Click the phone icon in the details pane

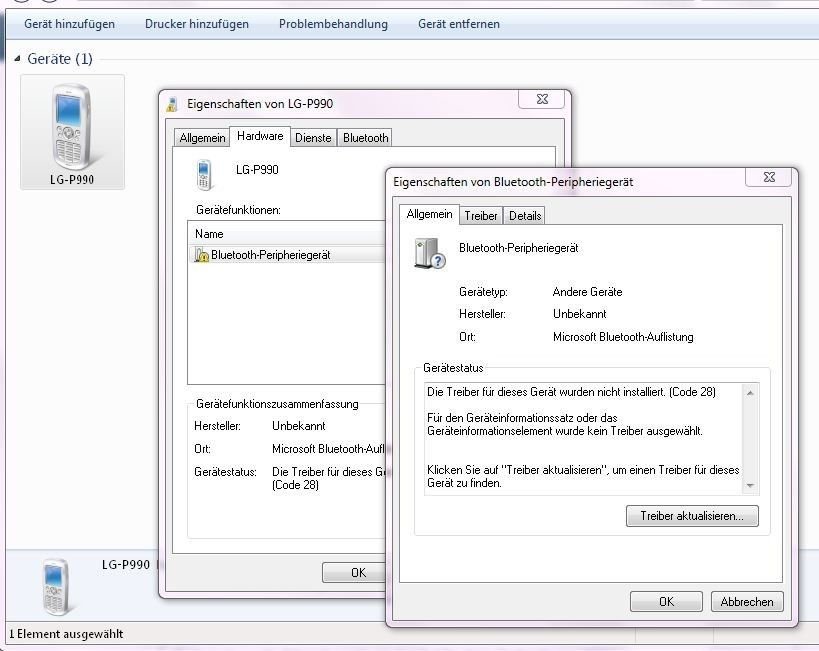[x=55, y=586]
